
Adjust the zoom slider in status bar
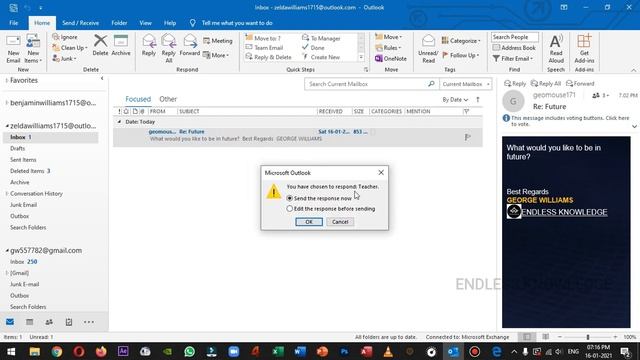coord(588,337)
